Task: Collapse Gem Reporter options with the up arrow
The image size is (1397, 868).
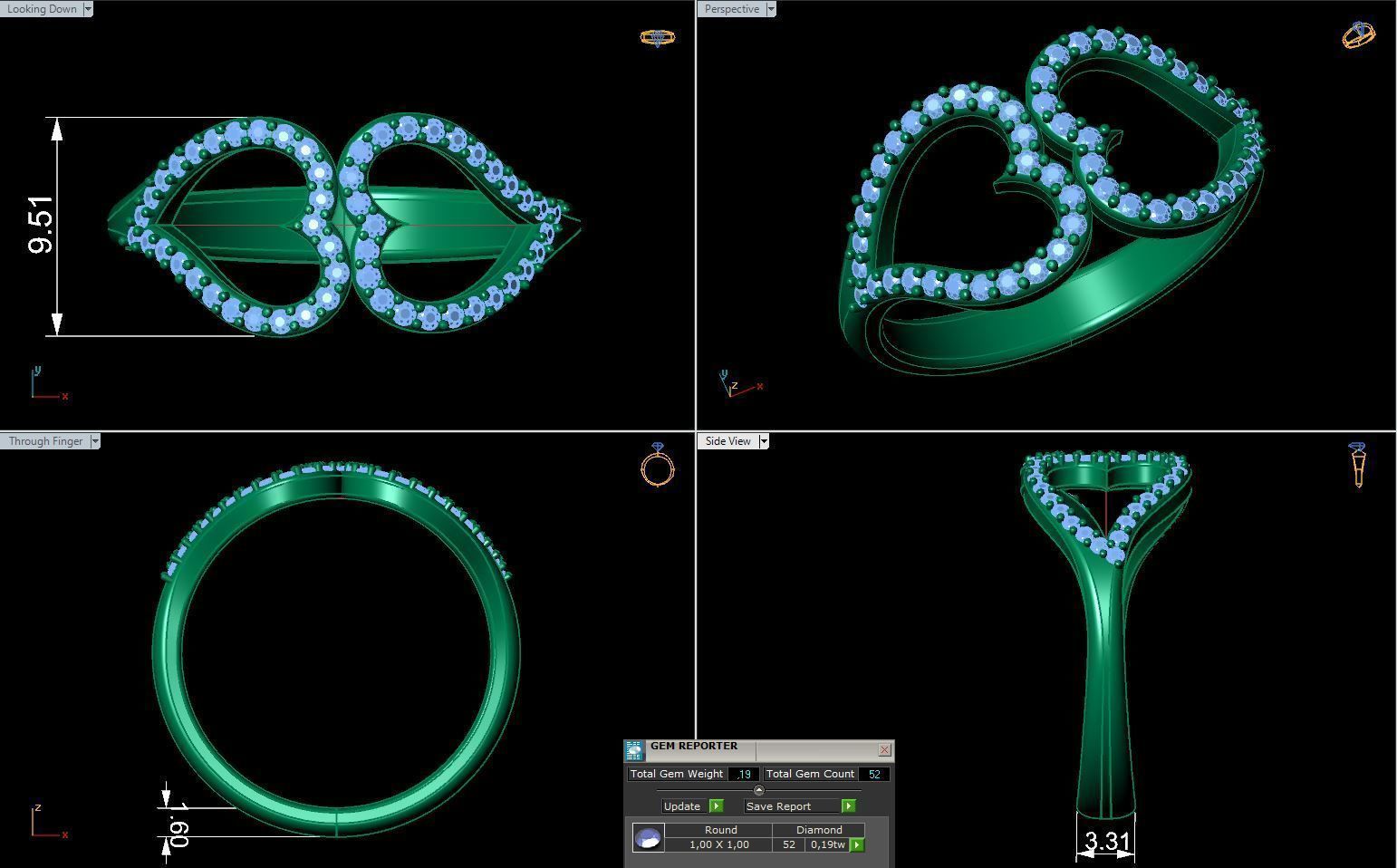Action: click(x=758, y=790)
